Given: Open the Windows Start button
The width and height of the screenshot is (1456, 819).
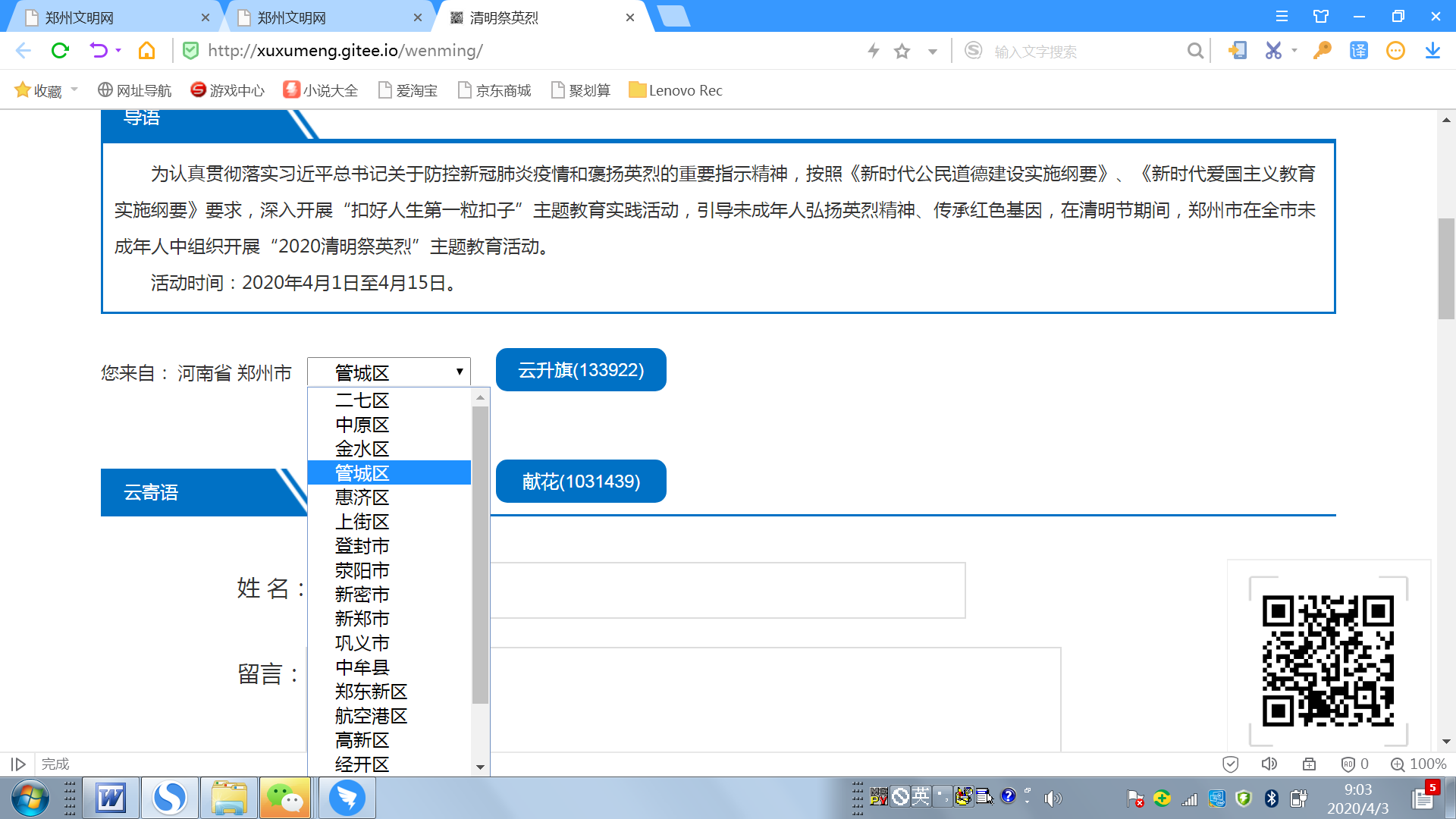Looking at the screenshot, I should (30, 799).
